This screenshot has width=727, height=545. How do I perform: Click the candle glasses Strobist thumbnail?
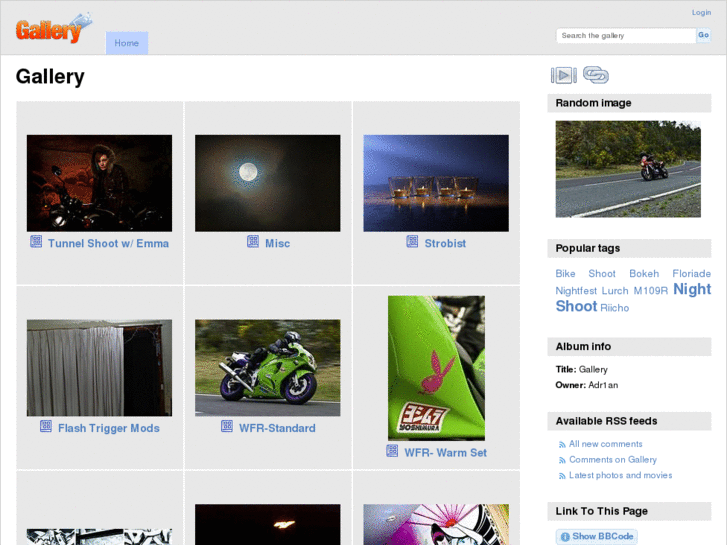(436, 183)
